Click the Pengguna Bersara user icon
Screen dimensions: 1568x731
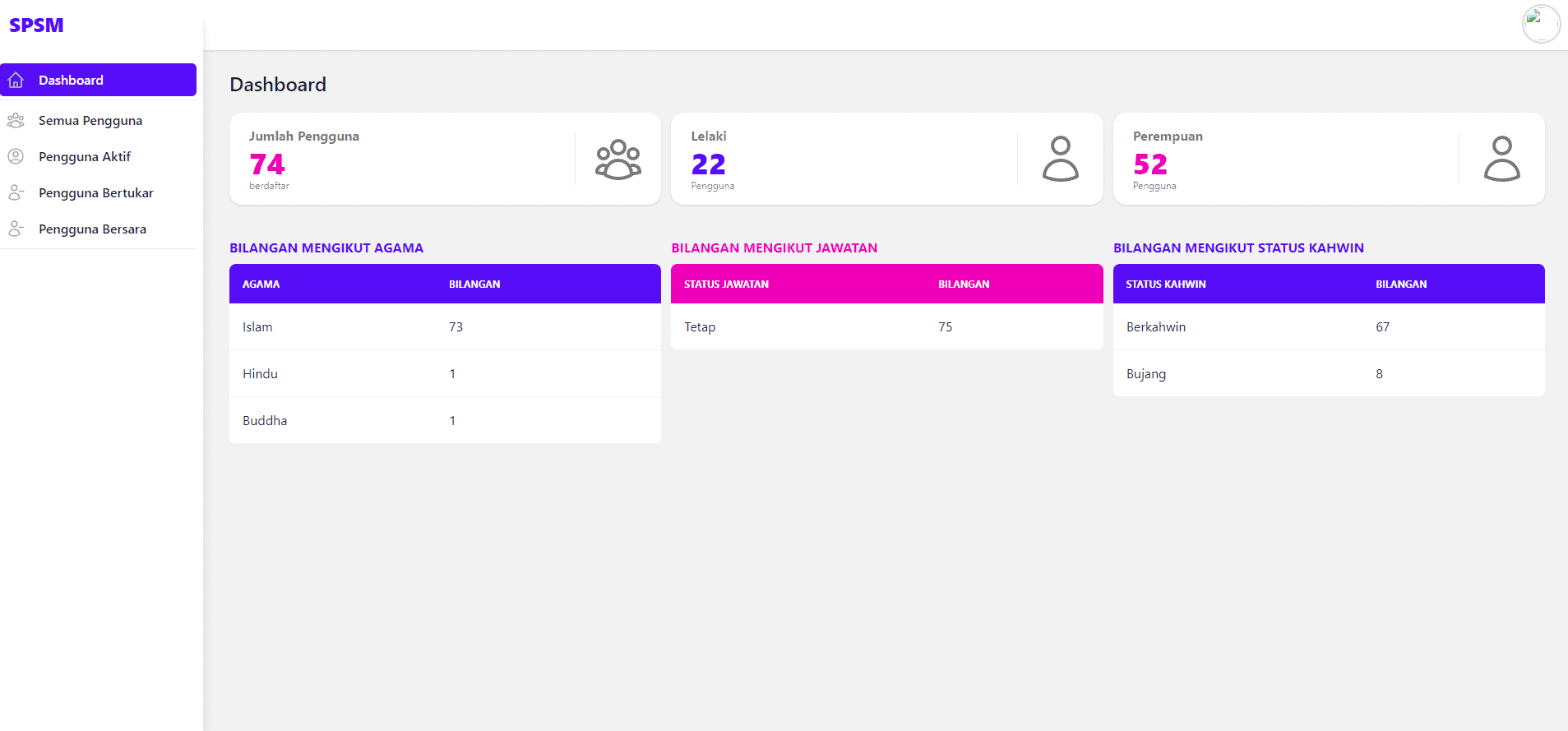coord(16,229)
